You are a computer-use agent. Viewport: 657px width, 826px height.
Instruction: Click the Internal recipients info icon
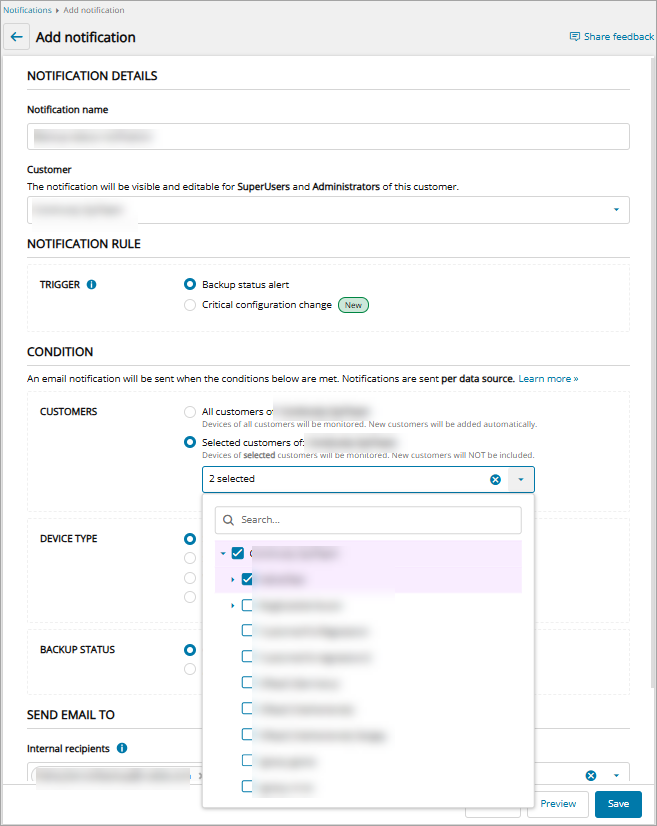122,748
